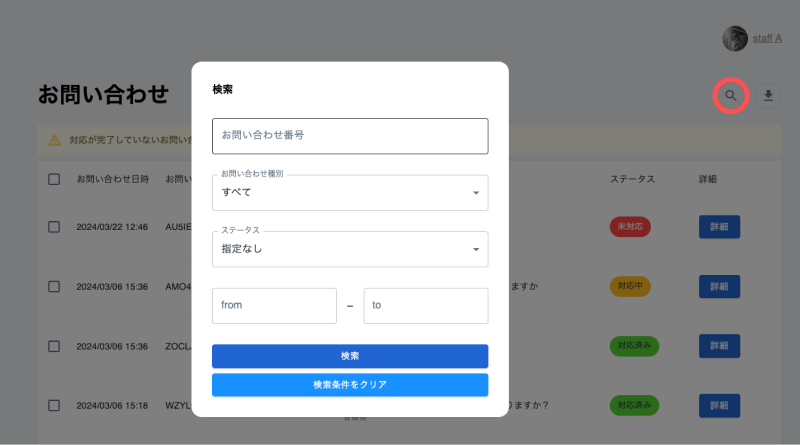Click 検索条件をクリア button
This screenshot has height=445, width=800.
(350, 385)
